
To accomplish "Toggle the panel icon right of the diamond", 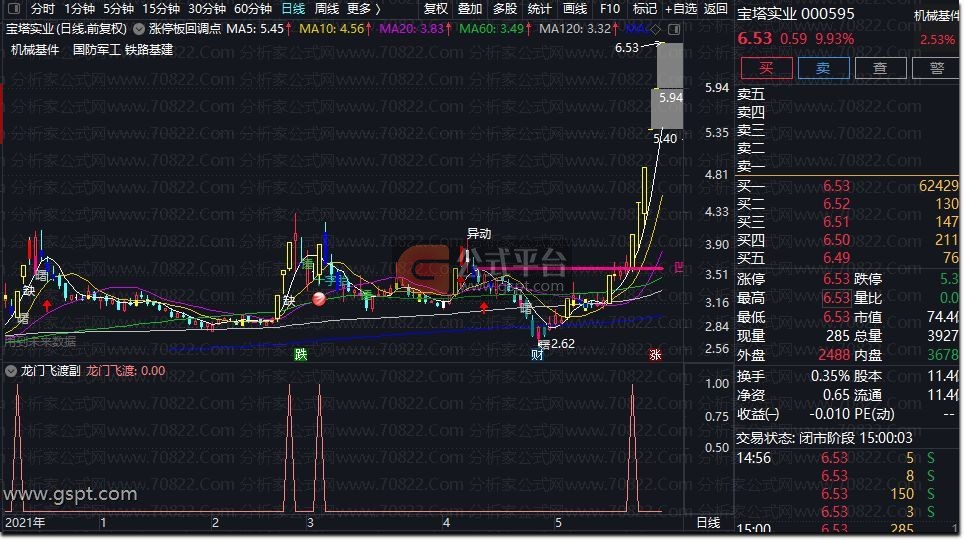I will [x=674, y=29].
